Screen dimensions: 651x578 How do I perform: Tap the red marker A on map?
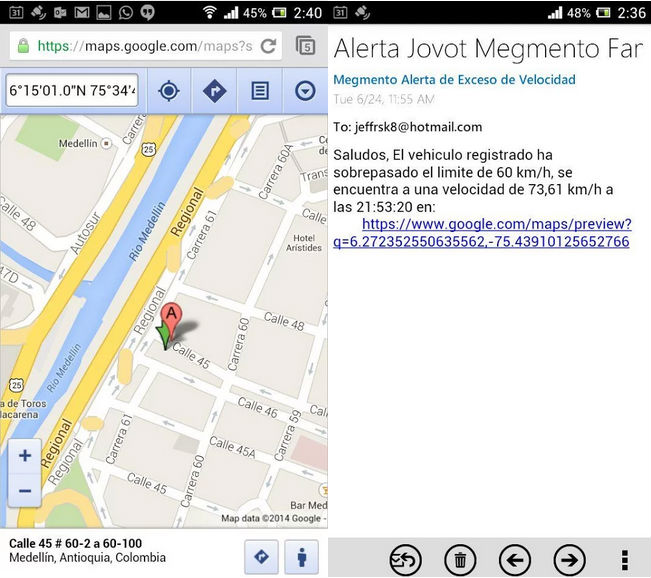click(171, 321)
